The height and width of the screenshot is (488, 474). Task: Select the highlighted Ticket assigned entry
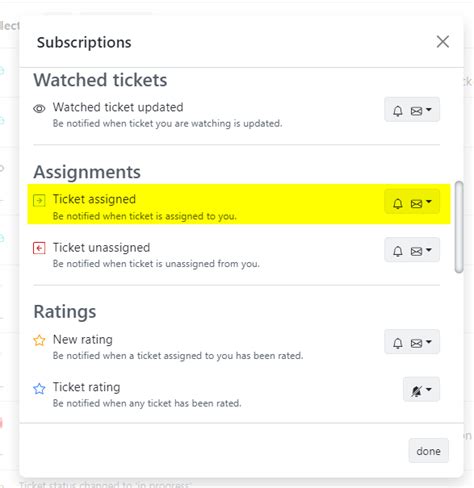coord(239,204)
